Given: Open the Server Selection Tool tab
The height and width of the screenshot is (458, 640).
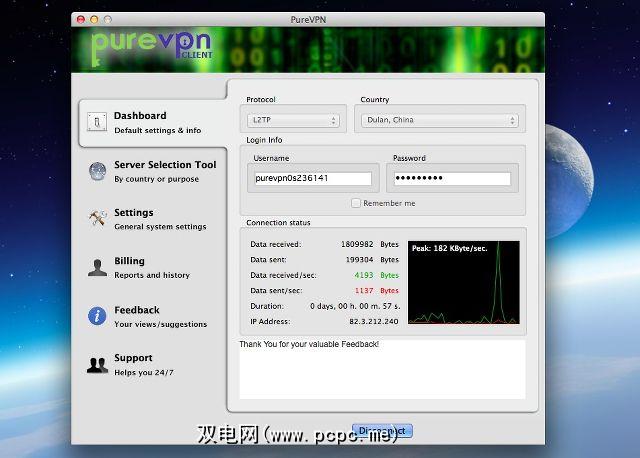Looking at the screenshot, I should click(152, 171).
